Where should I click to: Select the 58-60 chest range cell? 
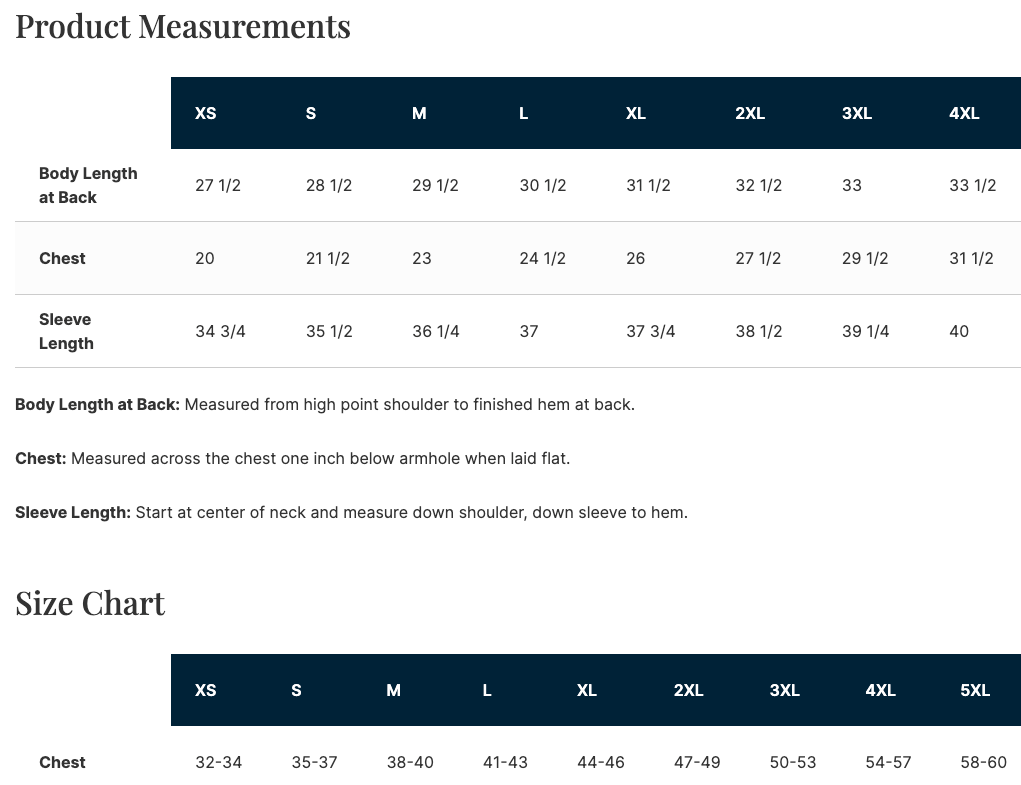pyautogui.click(x=983, y=762)
